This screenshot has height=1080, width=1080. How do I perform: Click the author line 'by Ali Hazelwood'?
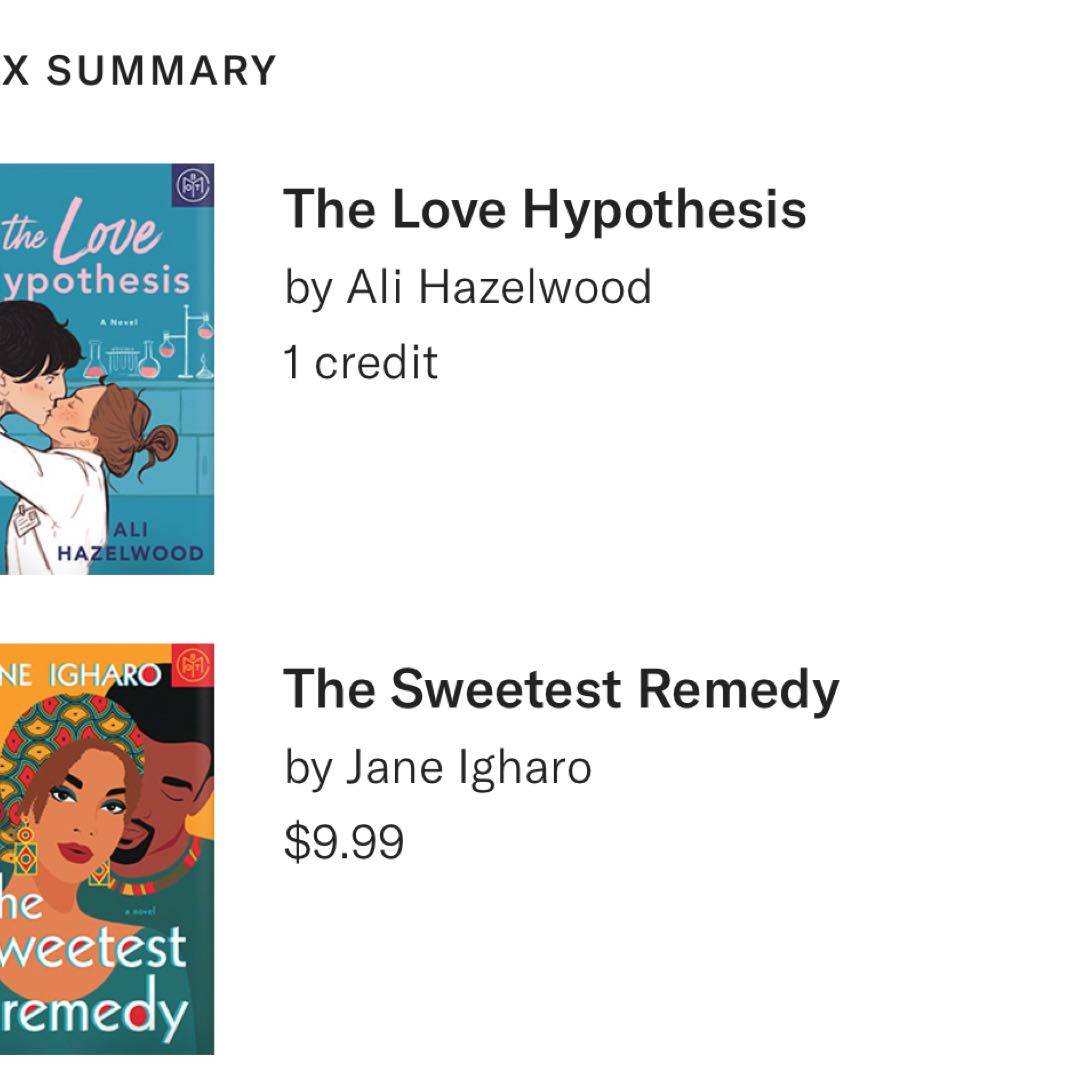point(468,288)
